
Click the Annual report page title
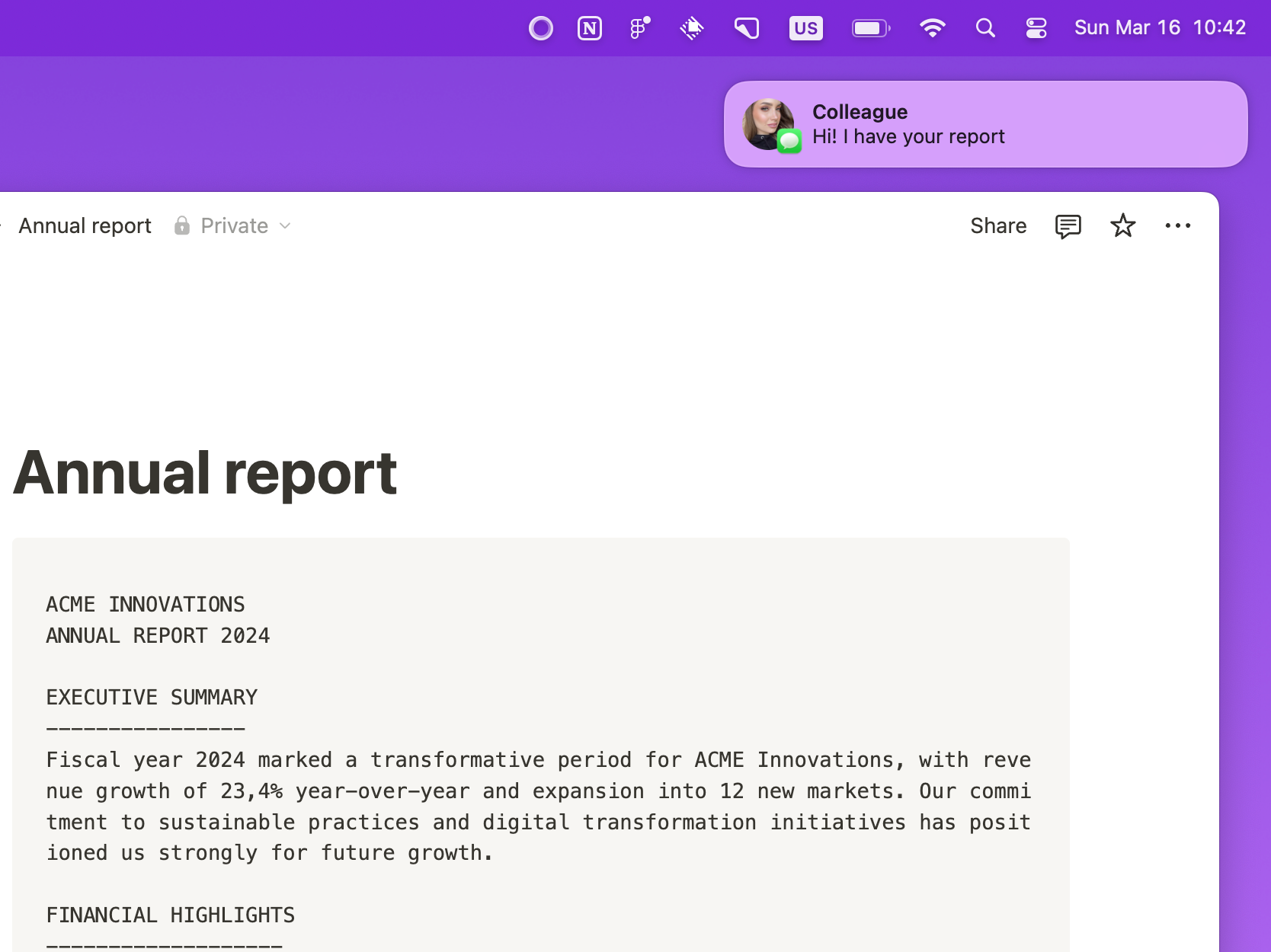tap(205, 473)
